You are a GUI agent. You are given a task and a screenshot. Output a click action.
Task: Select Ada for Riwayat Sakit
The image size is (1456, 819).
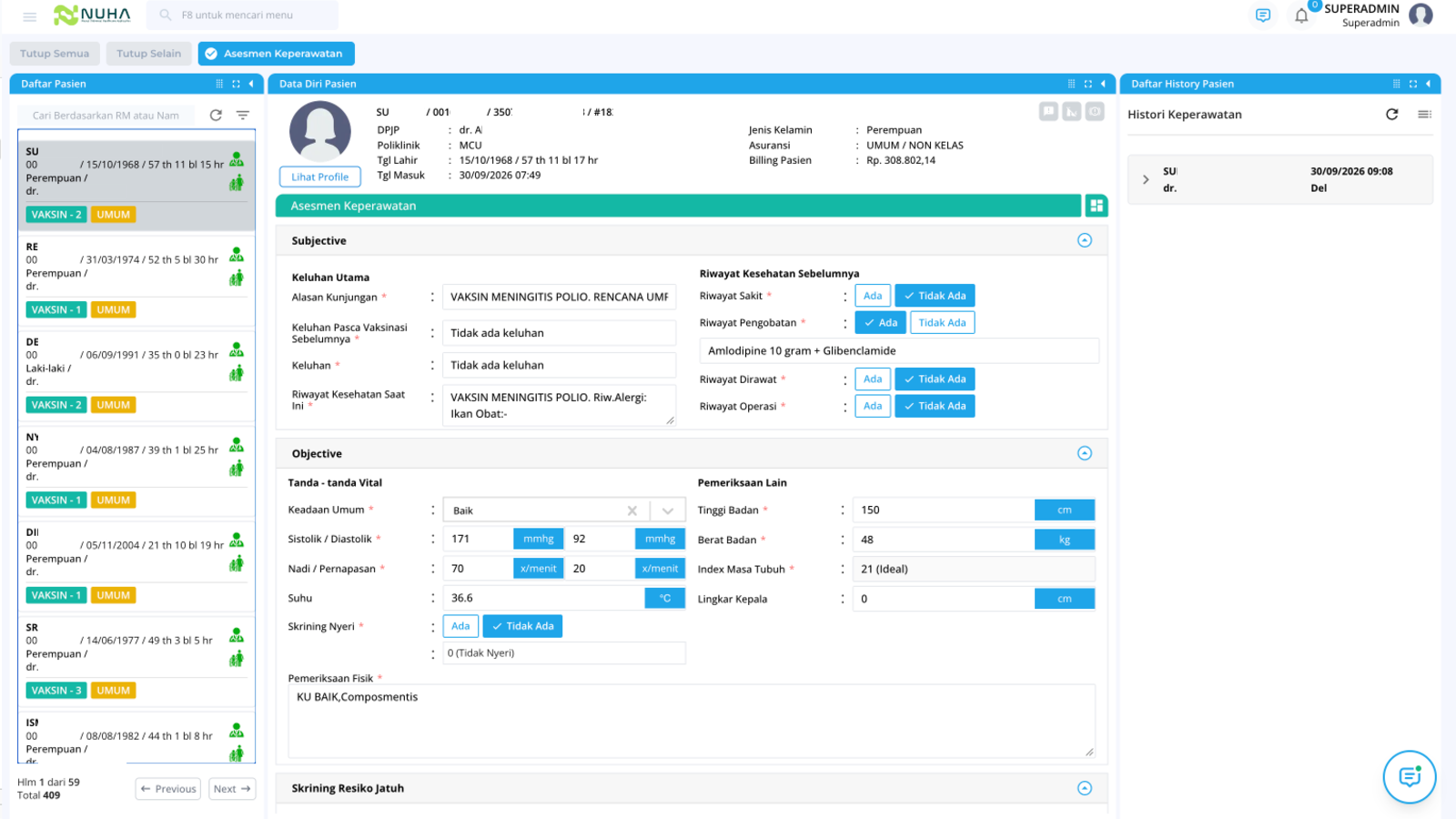point(873,296)
